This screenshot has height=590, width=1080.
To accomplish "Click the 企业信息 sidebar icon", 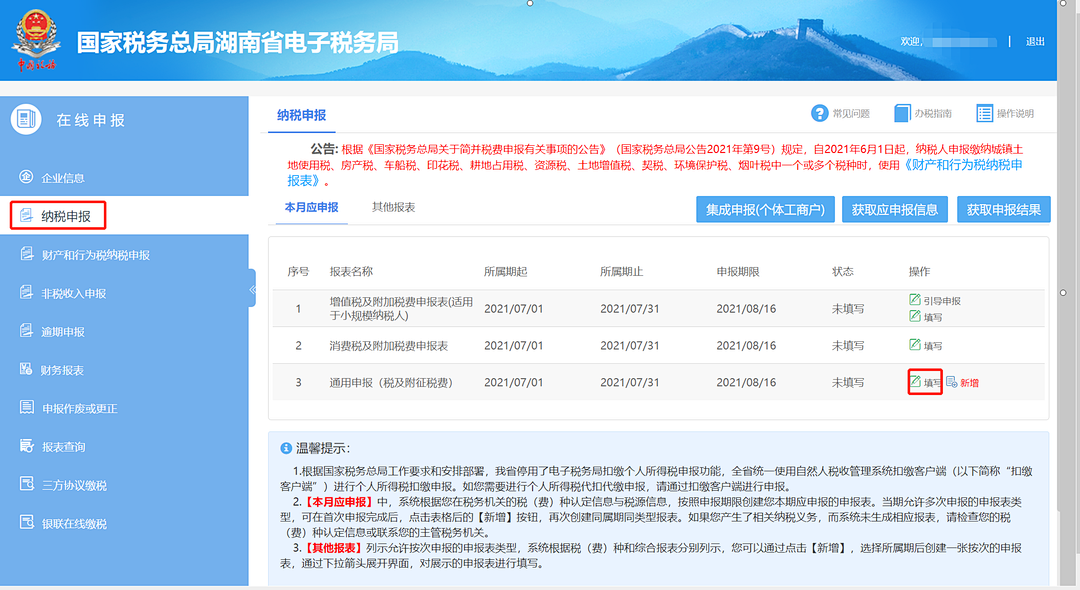I will coord(26,177).
